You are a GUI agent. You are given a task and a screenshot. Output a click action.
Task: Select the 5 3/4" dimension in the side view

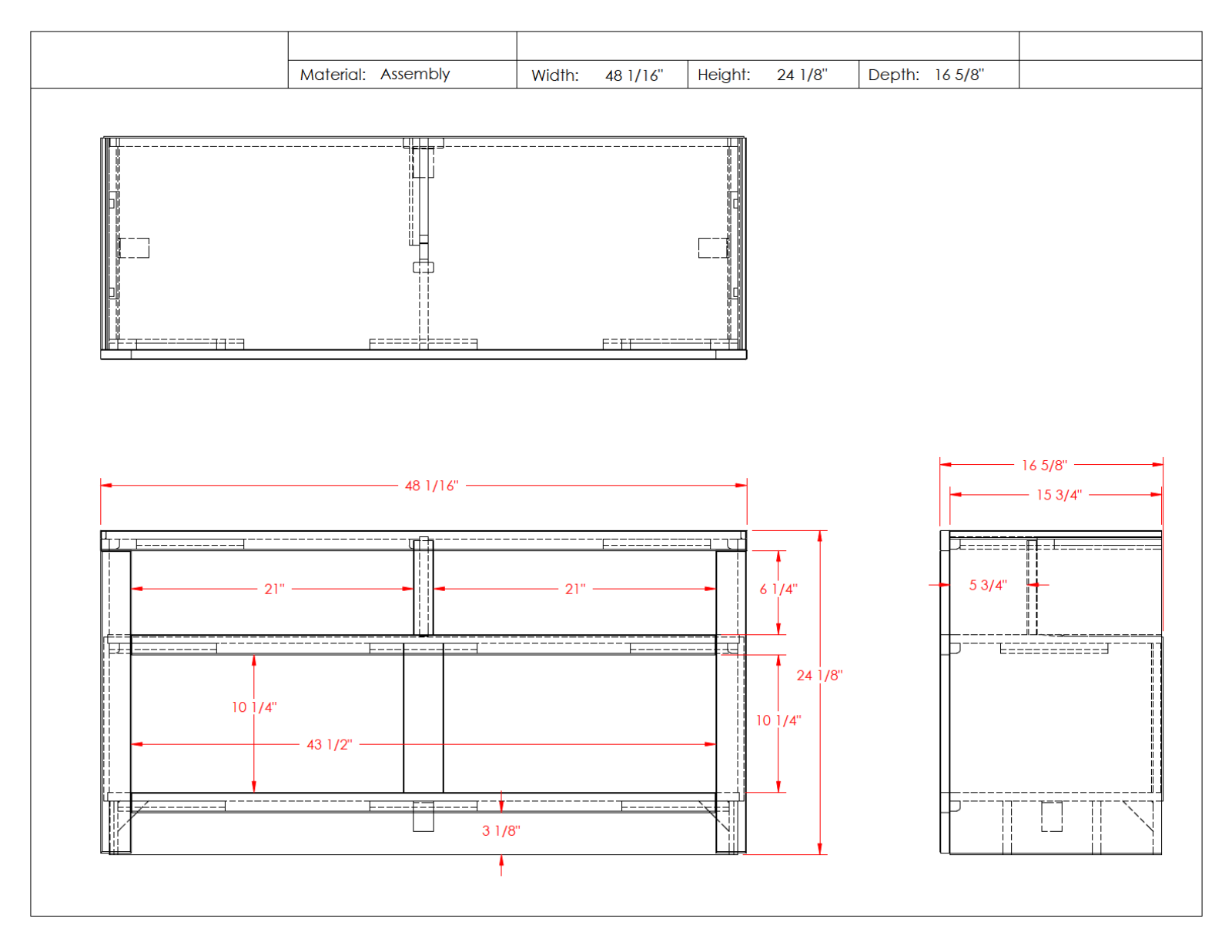click(x=987, y=585)
